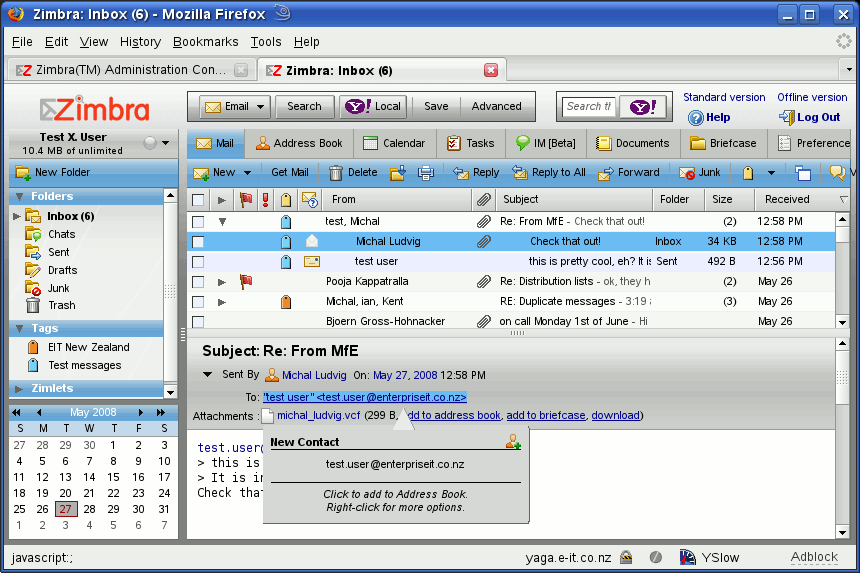The height and width of the screenshot is (573, 860).
Task: Click the lock icon in status bar
Action: coord(626,558)
